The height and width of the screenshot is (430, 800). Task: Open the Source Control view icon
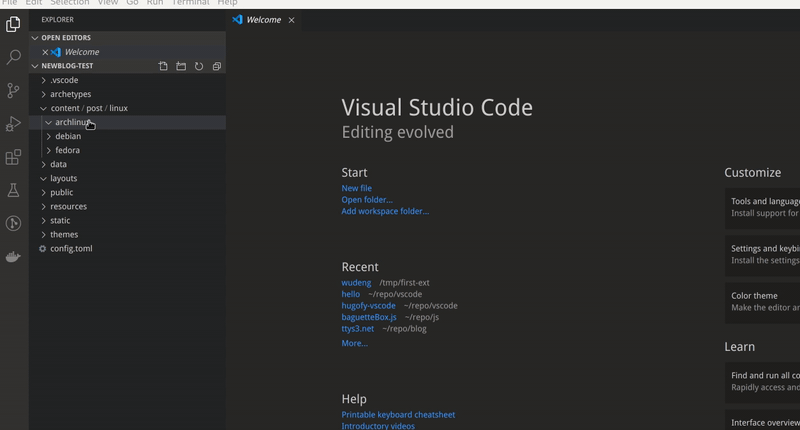13,91
